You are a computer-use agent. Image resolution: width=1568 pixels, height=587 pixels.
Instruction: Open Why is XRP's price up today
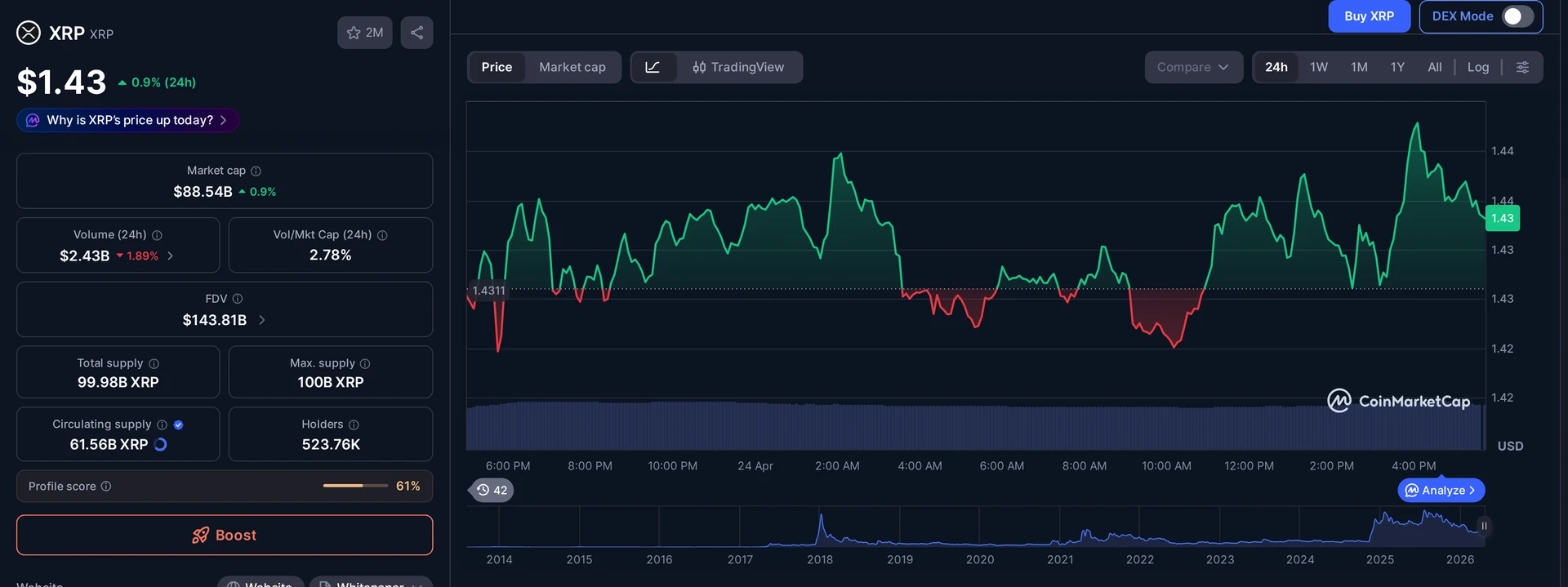127,120
